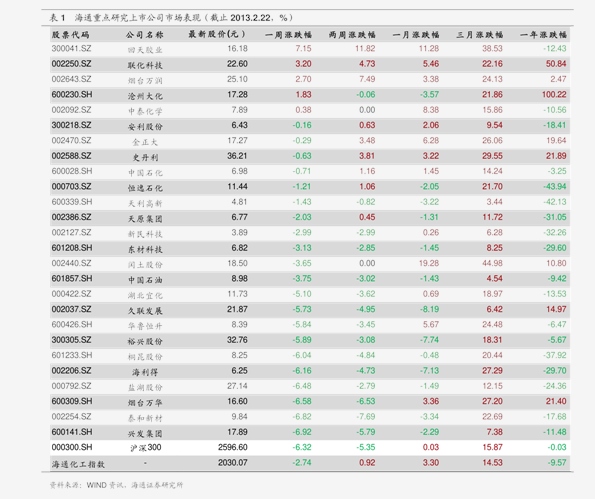The height and width of the screenshot is (499, 595).
Task: Click the 最新股价(元) column header
Action: pyautogui.click(x=217, y=35)
